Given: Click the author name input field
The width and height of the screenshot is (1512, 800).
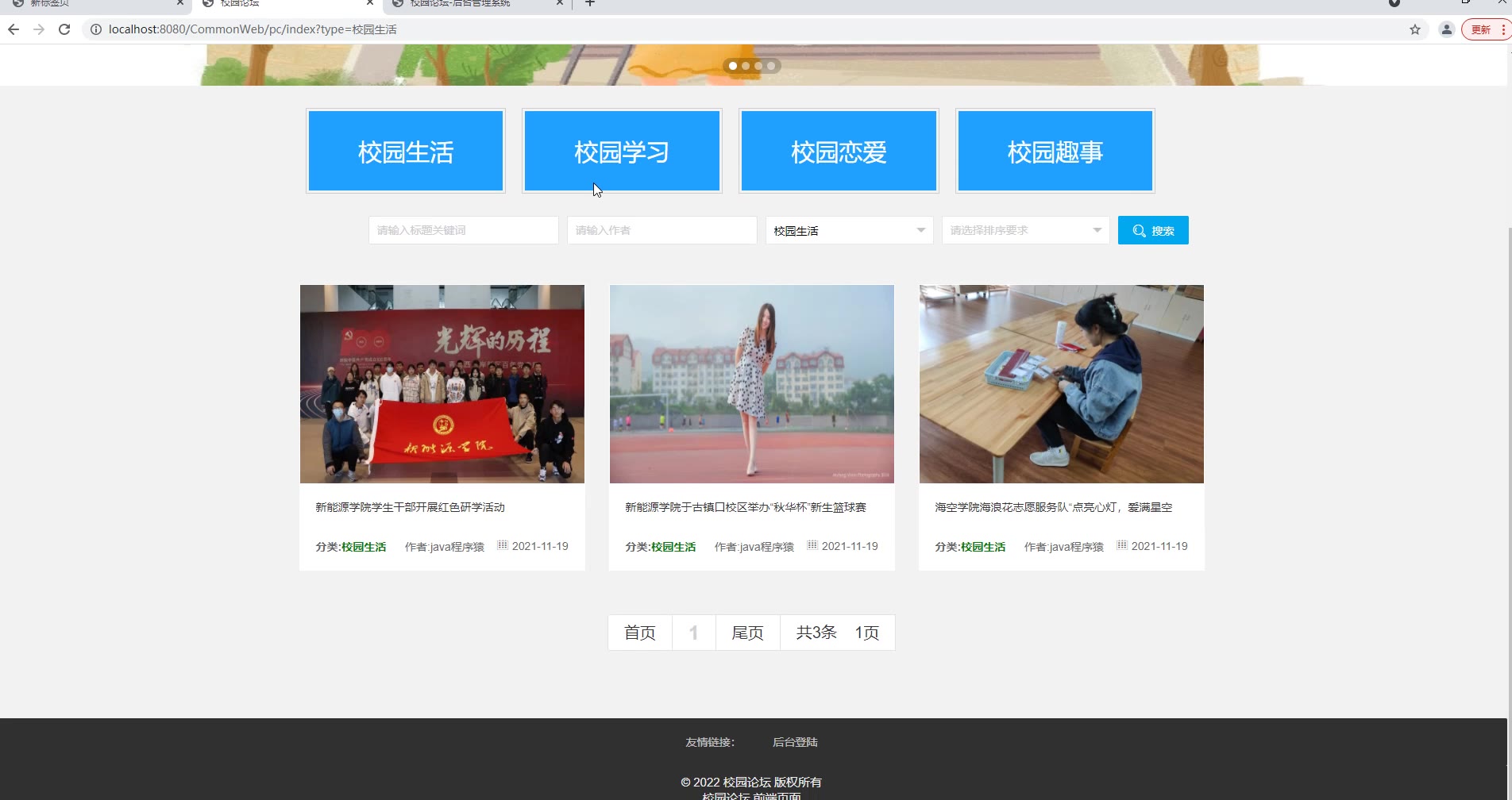Looking at the screenshot, I should click(662, 230).
